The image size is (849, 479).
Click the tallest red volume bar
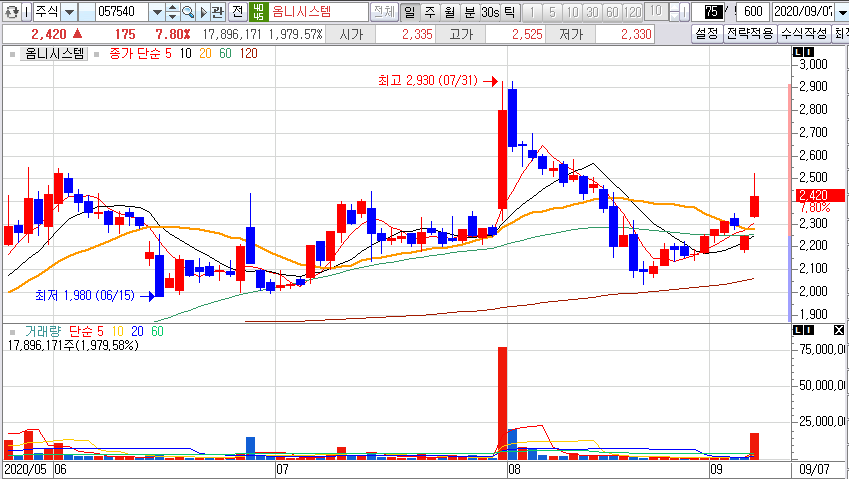click(x=502, y=403)
